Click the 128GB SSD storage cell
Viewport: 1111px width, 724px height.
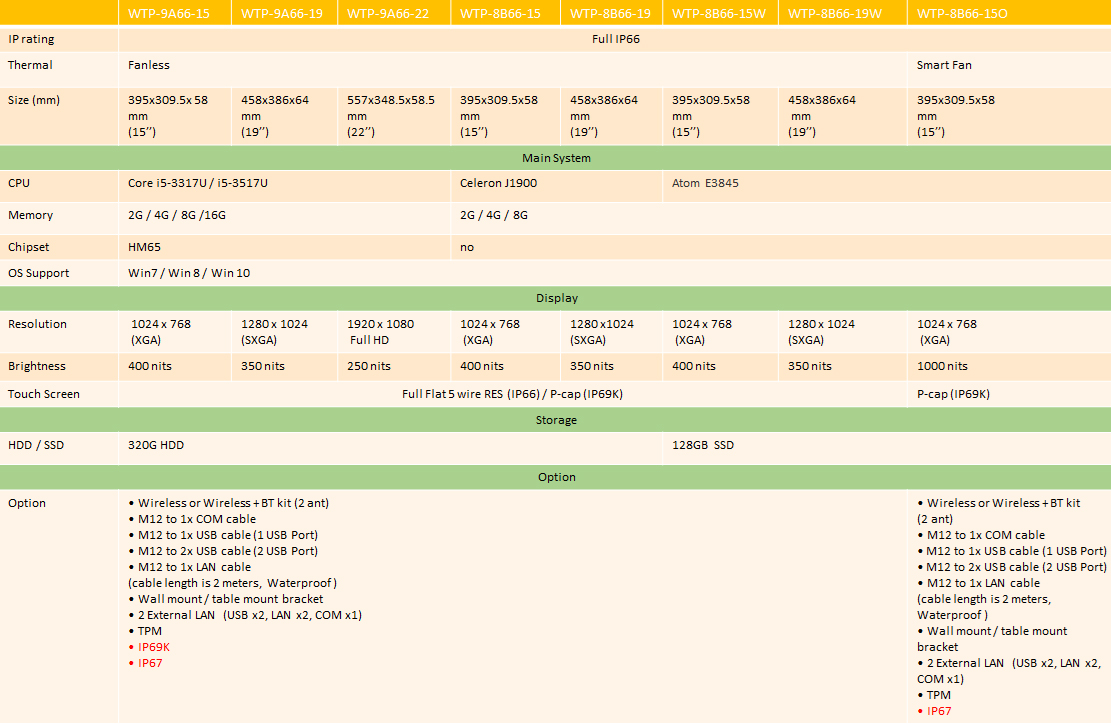click(702, 445)
